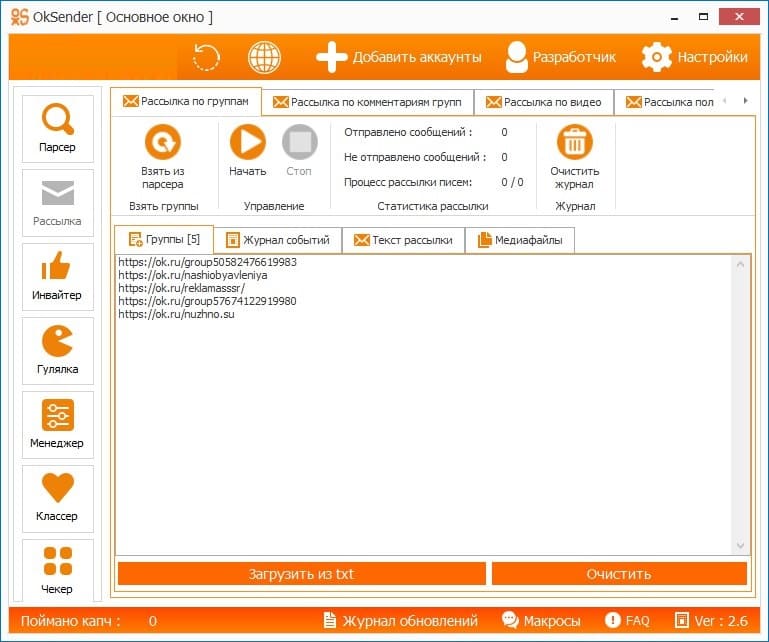Open the Парсер section in sidebar
This screenshot has height=642, width=769.
click(x=57, y=129)
